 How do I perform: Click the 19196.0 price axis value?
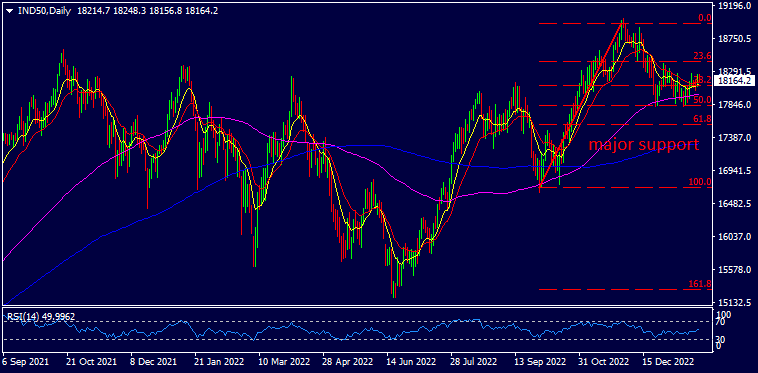[734, 6]
